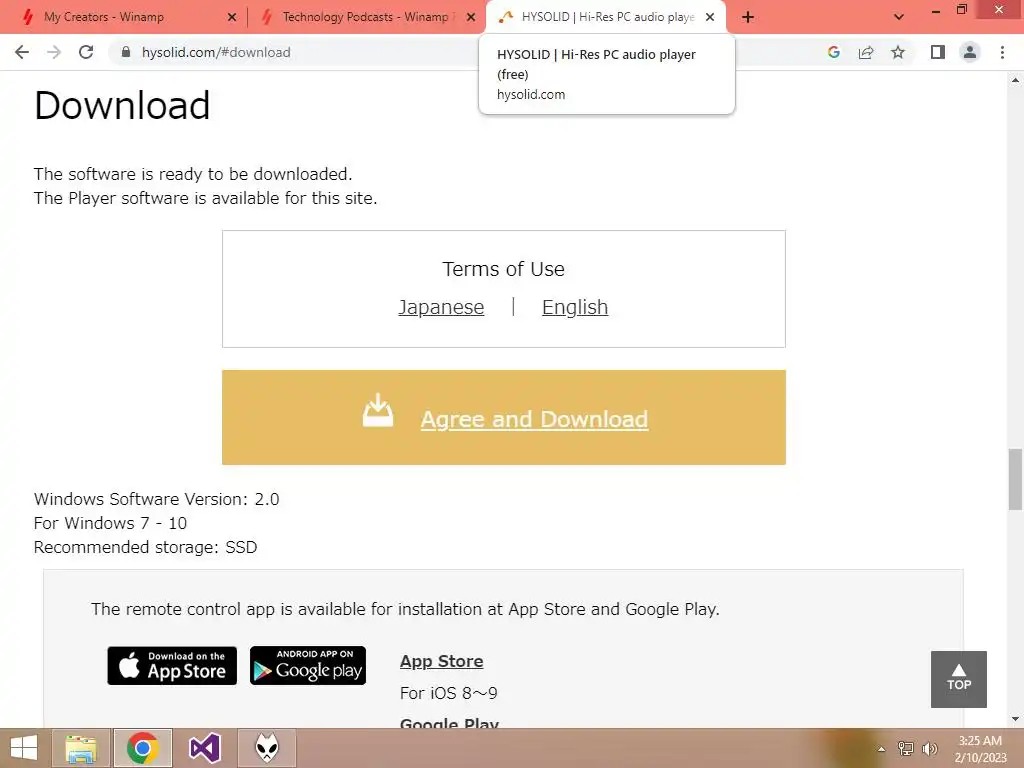The image size is (1024, 768).
Task: View site information lock icon
Action: tap(126, 52)
